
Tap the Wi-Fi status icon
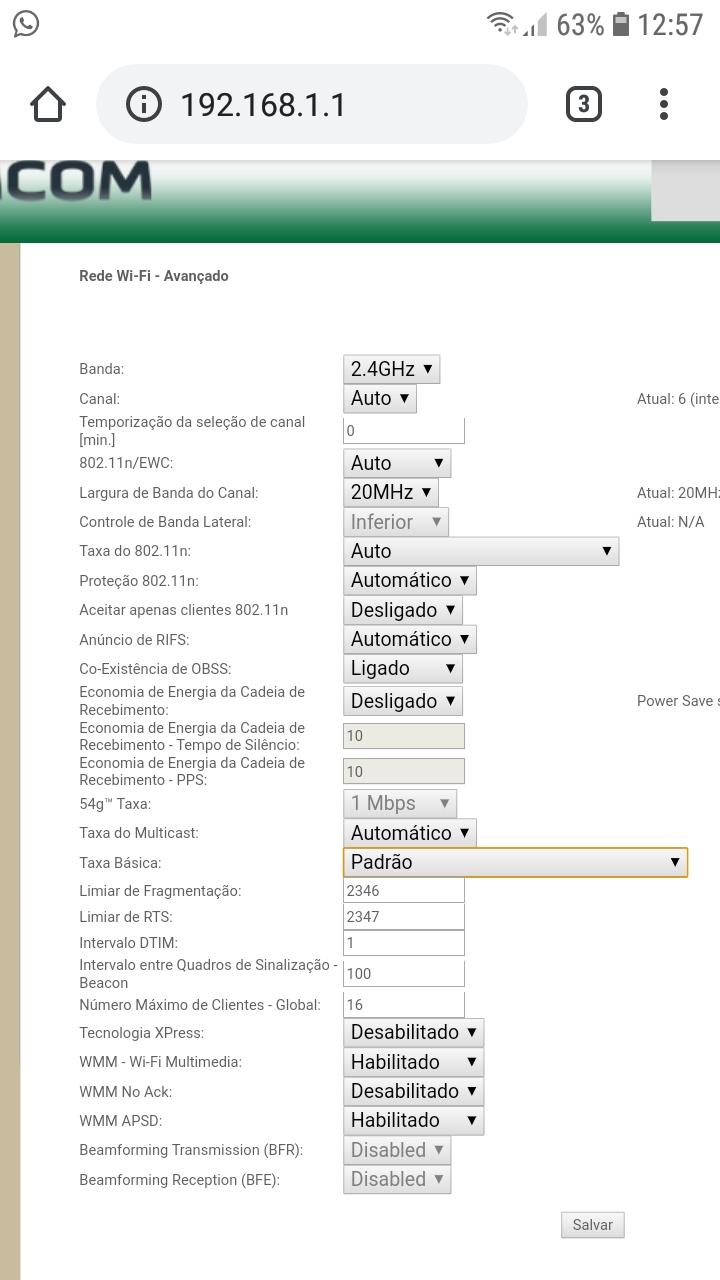(501, 24)
